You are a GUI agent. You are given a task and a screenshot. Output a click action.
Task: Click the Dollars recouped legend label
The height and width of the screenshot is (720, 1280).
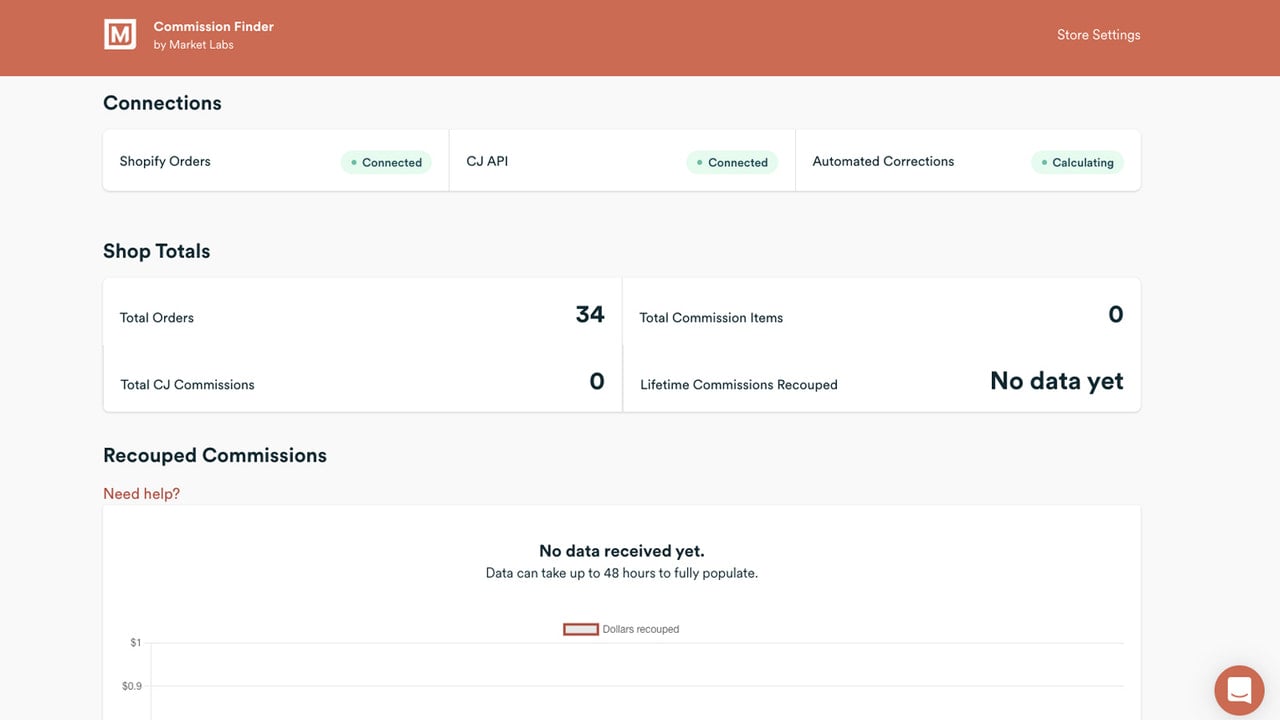641,630
